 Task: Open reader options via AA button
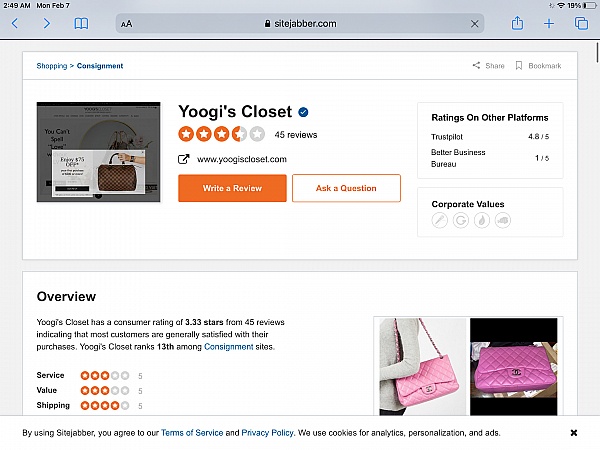pos(126,23)
